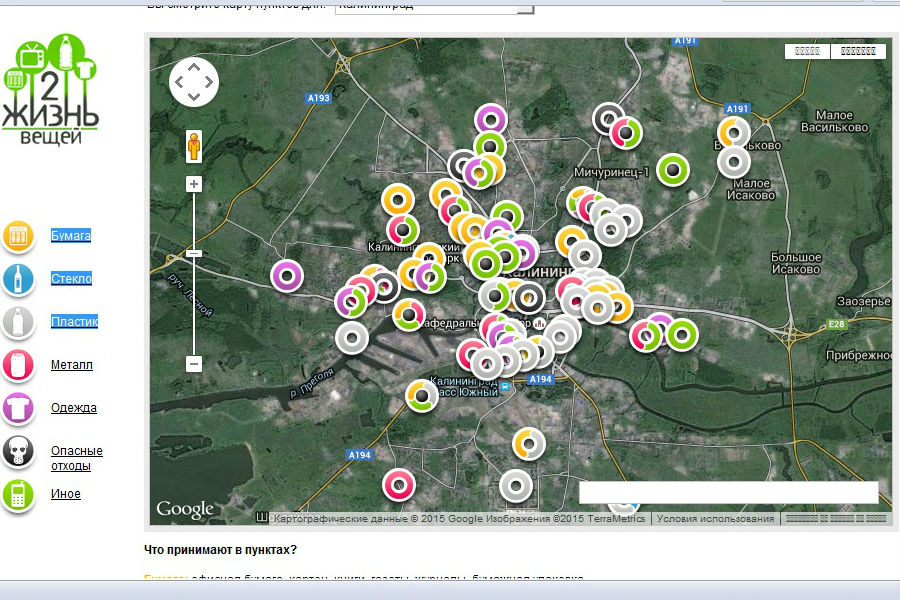Click the Условия использования map link

click(715, 519)
